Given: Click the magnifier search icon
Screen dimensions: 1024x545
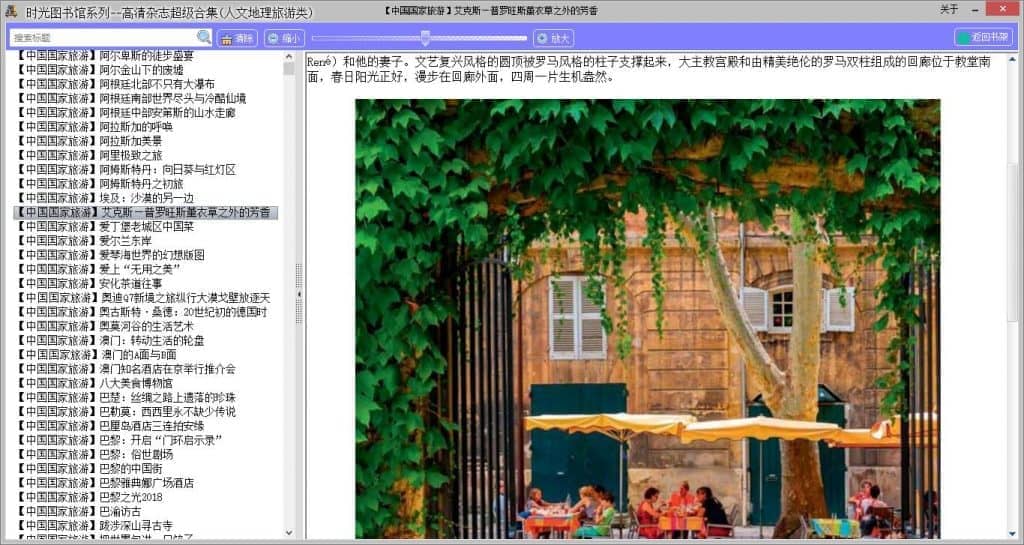Looking at the screenshot, I should [x=204, y=38].
